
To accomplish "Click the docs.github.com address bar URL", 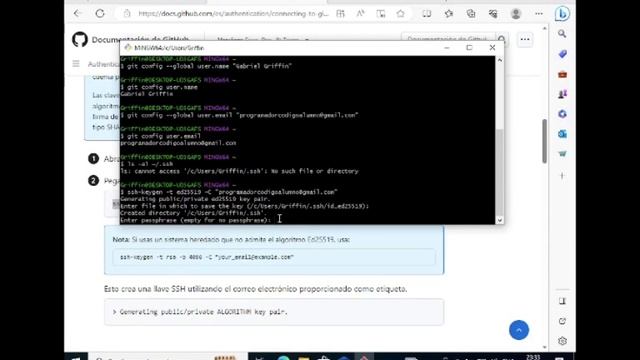I will (x=233, y=13).
